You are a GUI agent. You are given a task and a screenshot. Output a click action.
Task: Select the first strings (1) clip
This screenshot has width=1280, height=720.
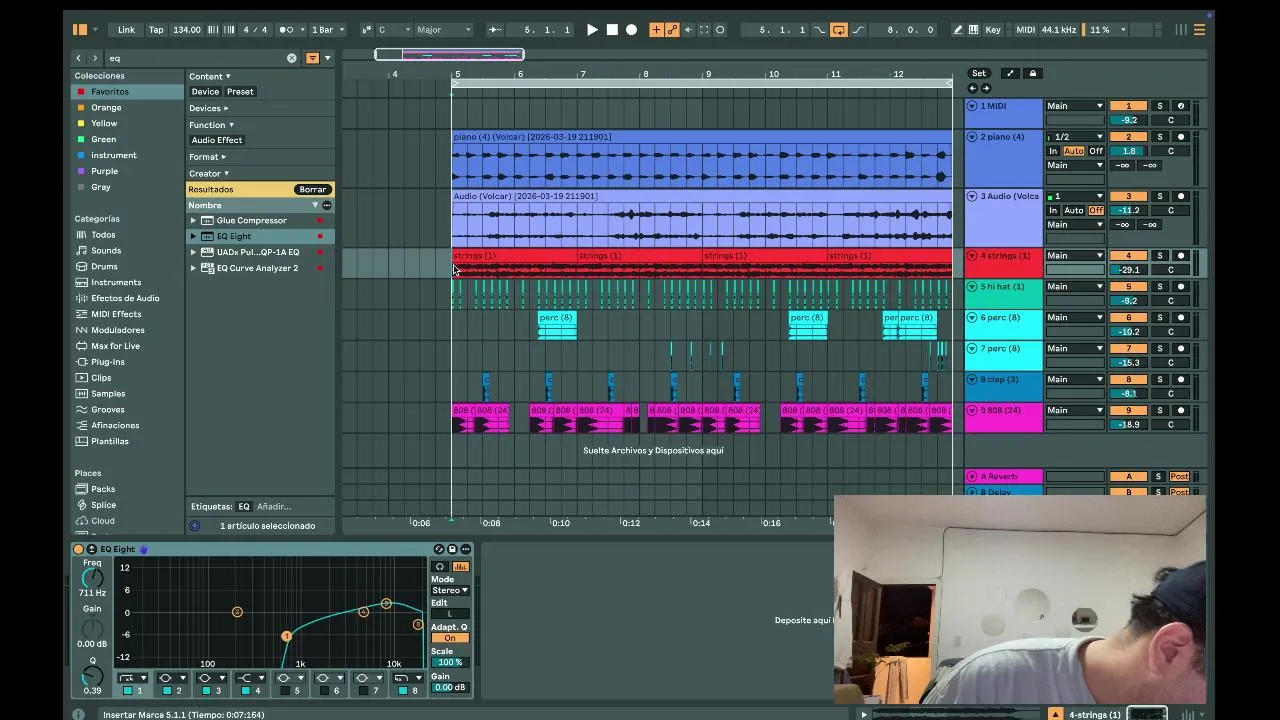(515, 256)
